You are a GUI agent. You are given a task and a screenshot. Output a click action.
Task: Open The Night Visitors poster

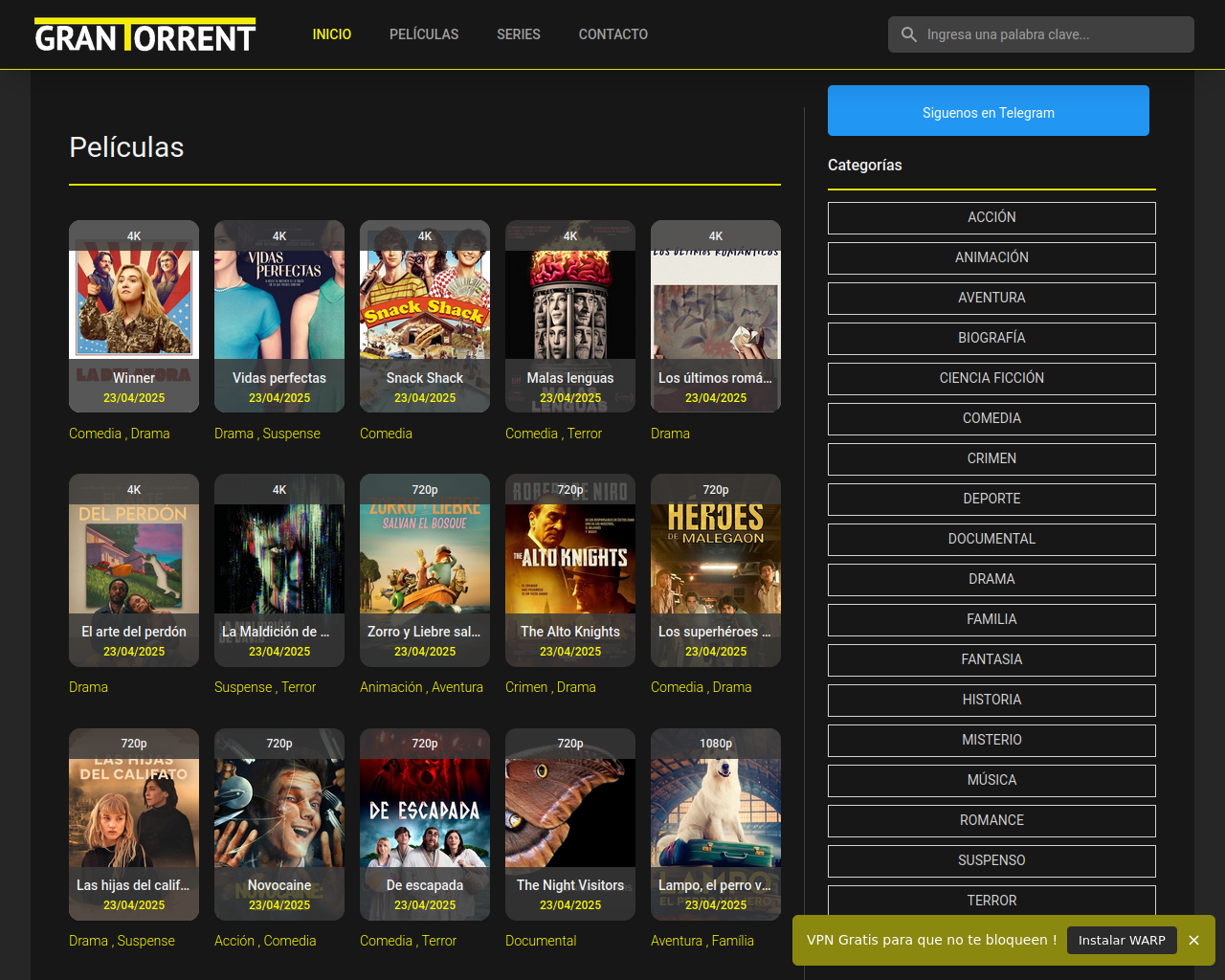570,824
